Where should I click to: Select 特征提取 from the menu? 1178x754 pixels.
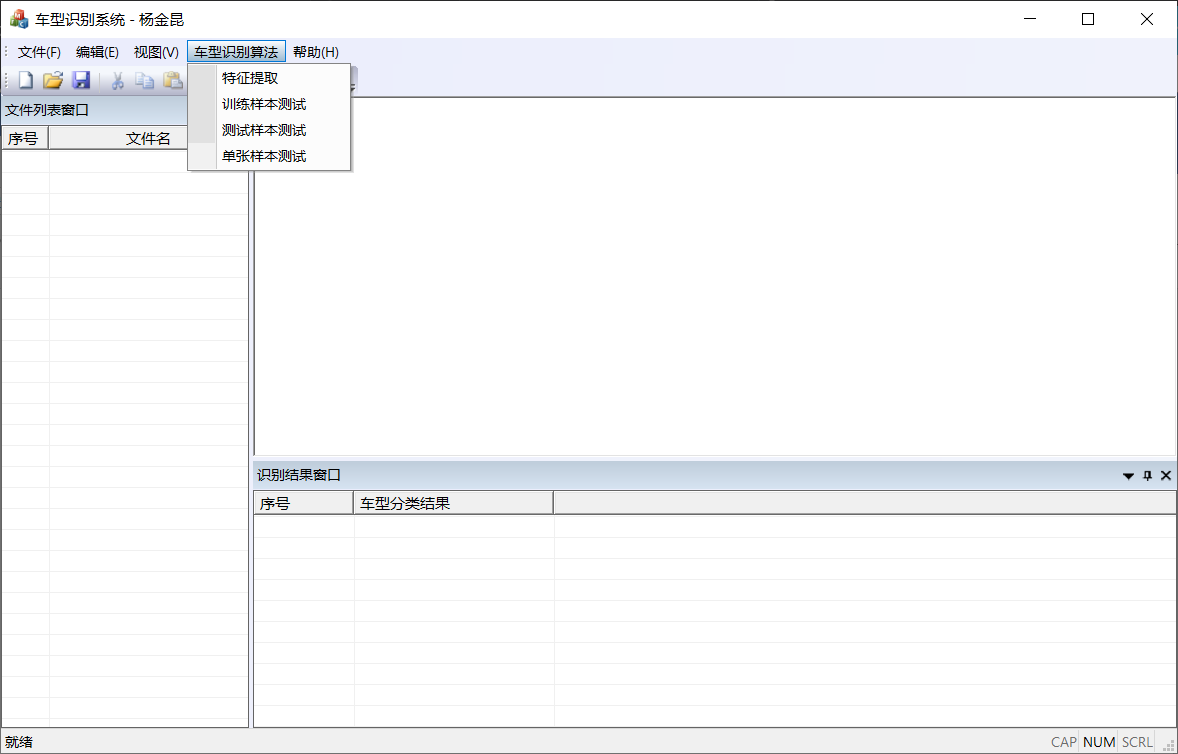pos(269,78)
